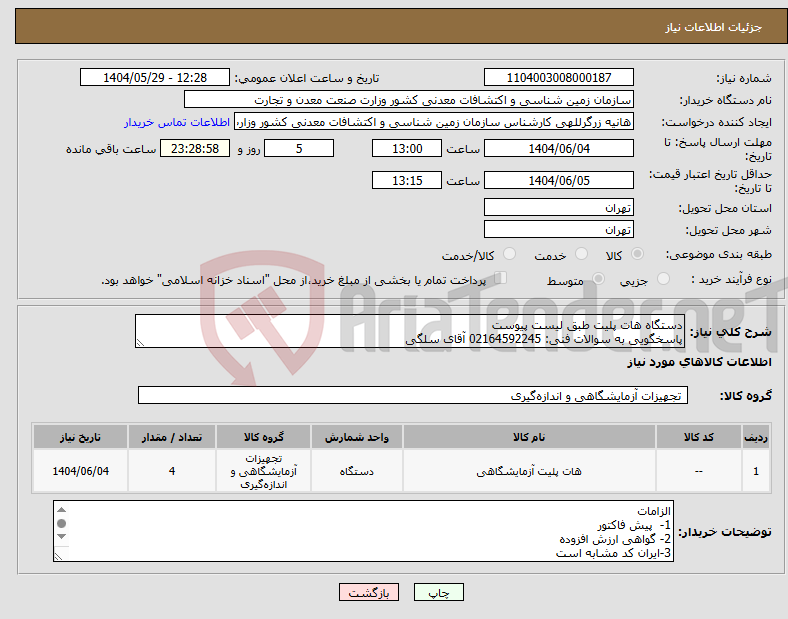Click the تعداد / مقدار column header
The image size is (788, 619).
pyautogui.click(x=172, y=437)
